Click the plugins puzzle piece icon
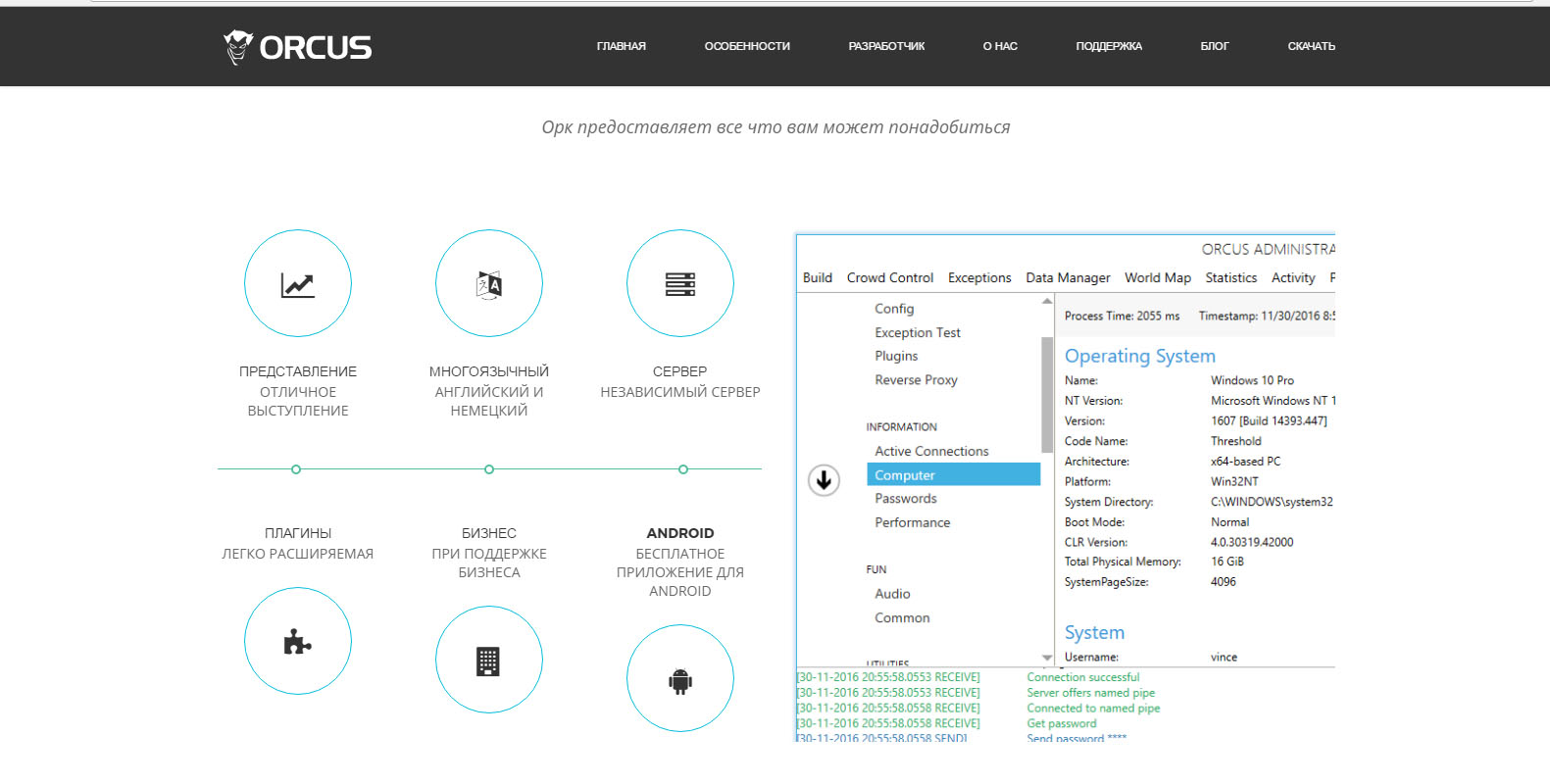This screenshot has height=784, width=1550. click(298, 642)
